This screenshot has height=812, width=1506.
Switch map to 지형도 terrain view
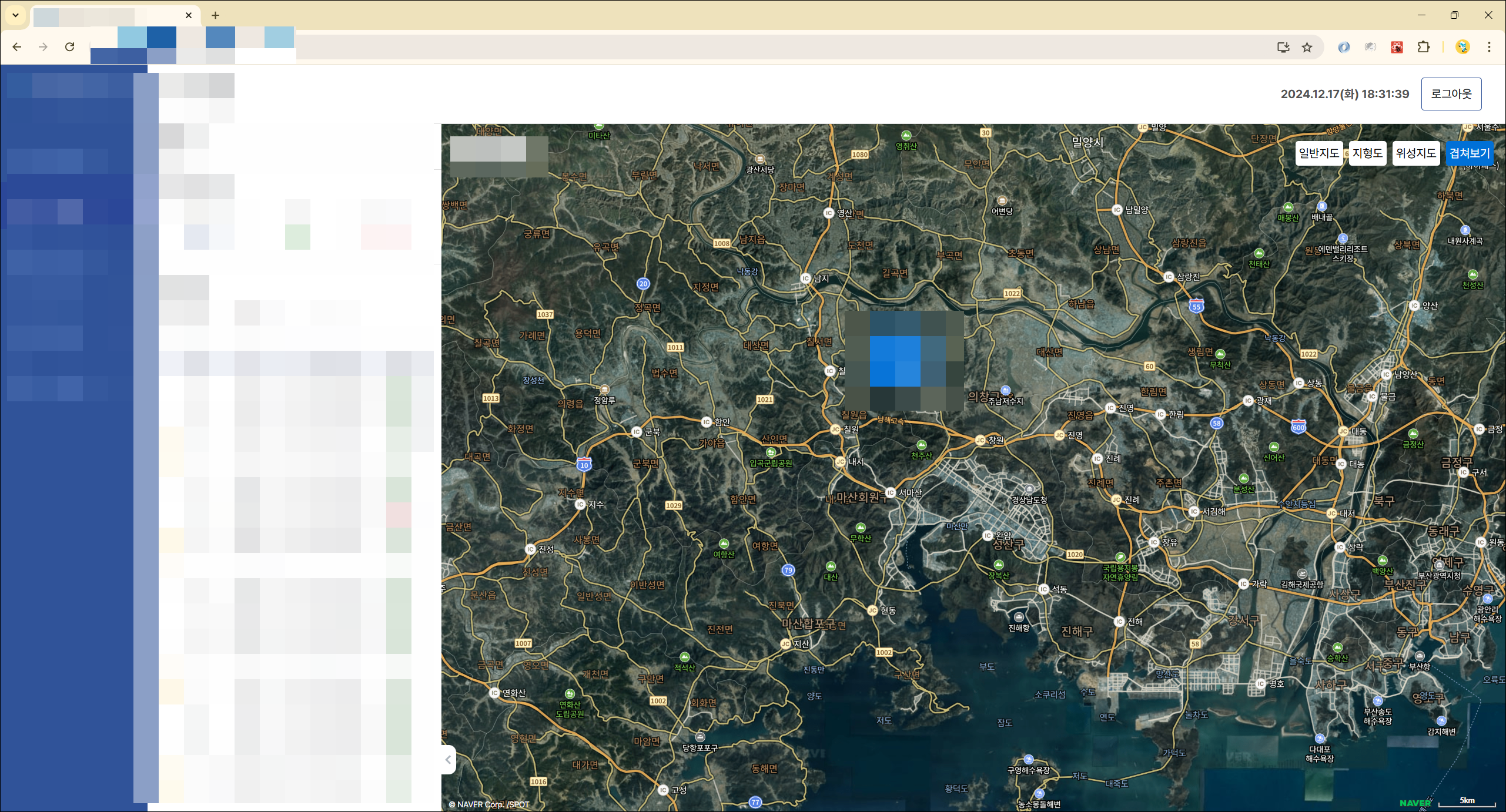(x=1367, y=153)
